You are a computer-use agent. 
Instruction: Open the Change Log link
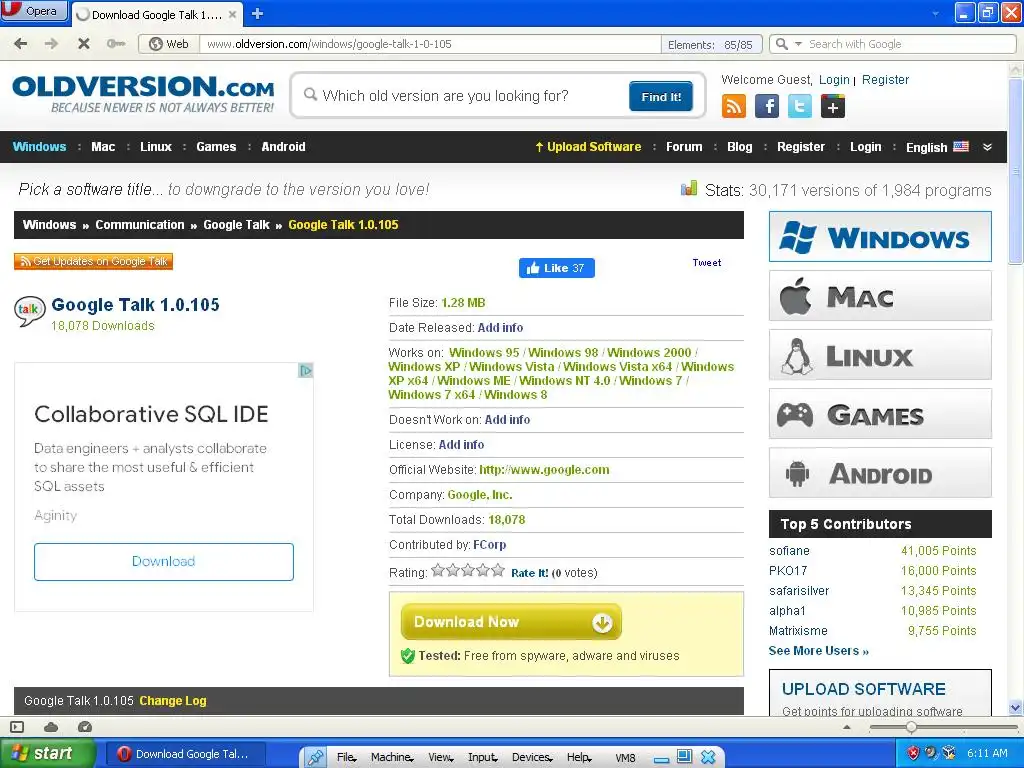[x=172, y=701]
